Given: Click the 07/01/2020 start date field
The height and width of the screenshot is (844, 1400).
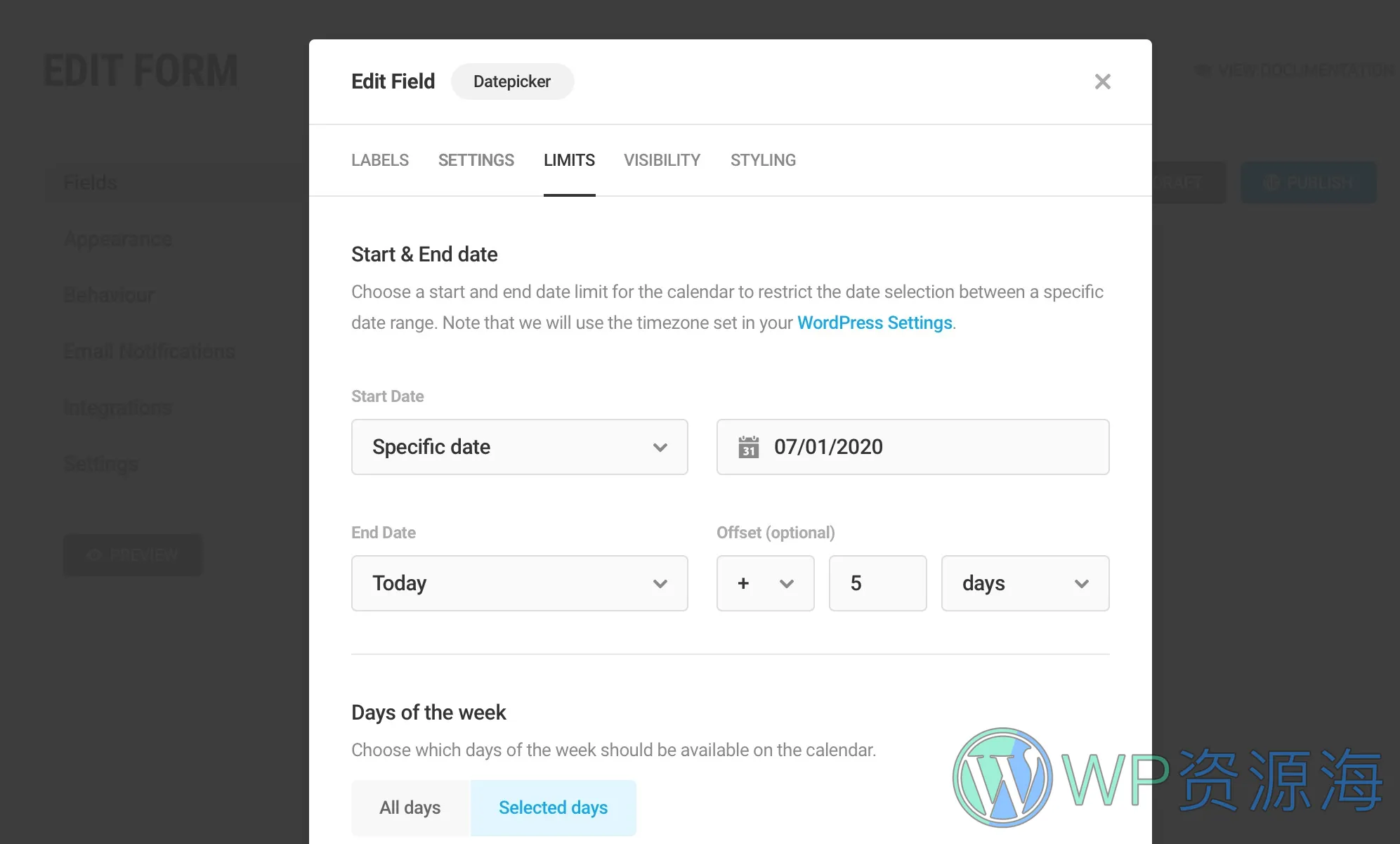Looking at the screenshot, I should [912, 447].
